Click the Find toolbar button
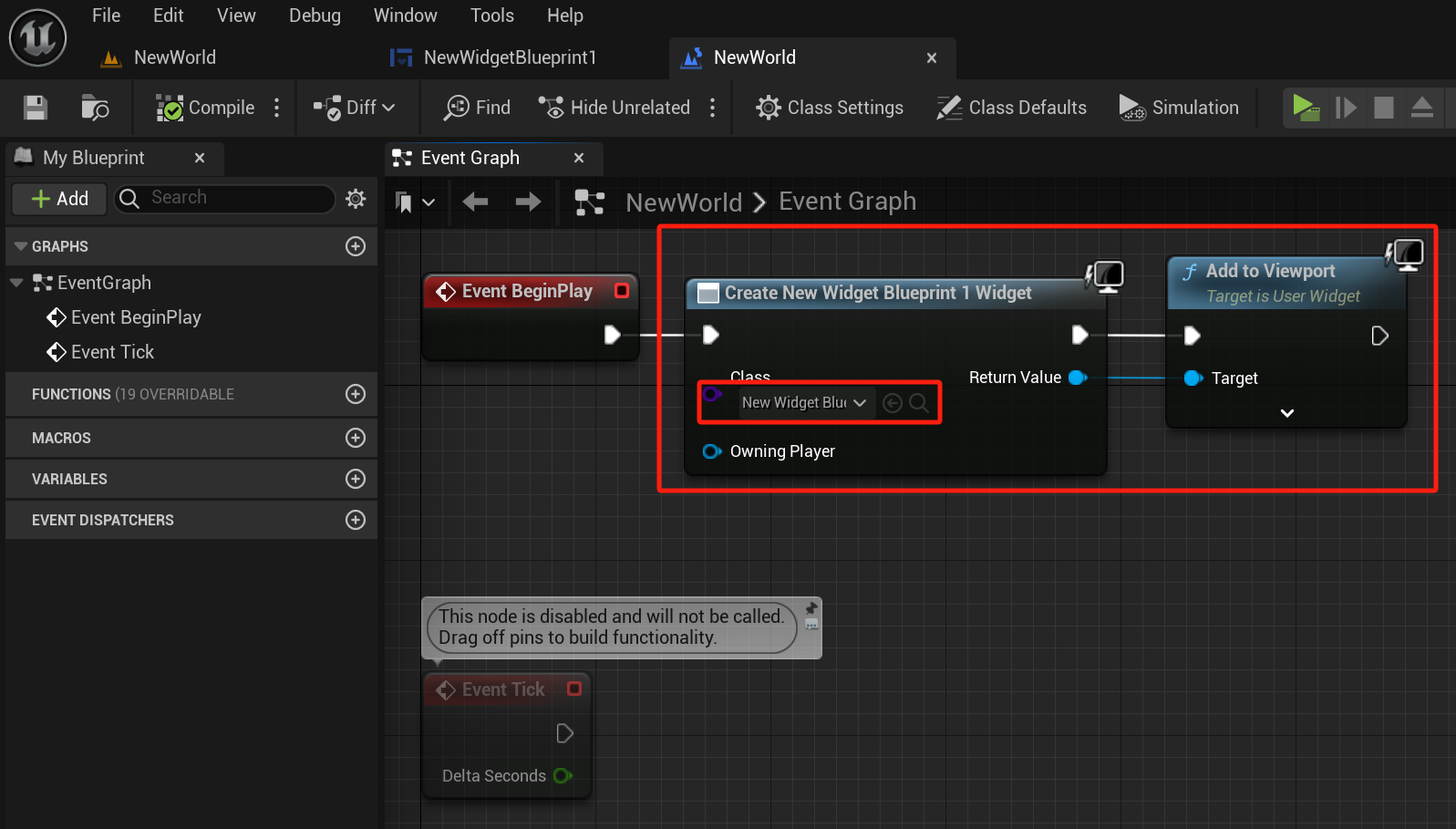This screenshot has width=1456, height=829. click(477, 108)
